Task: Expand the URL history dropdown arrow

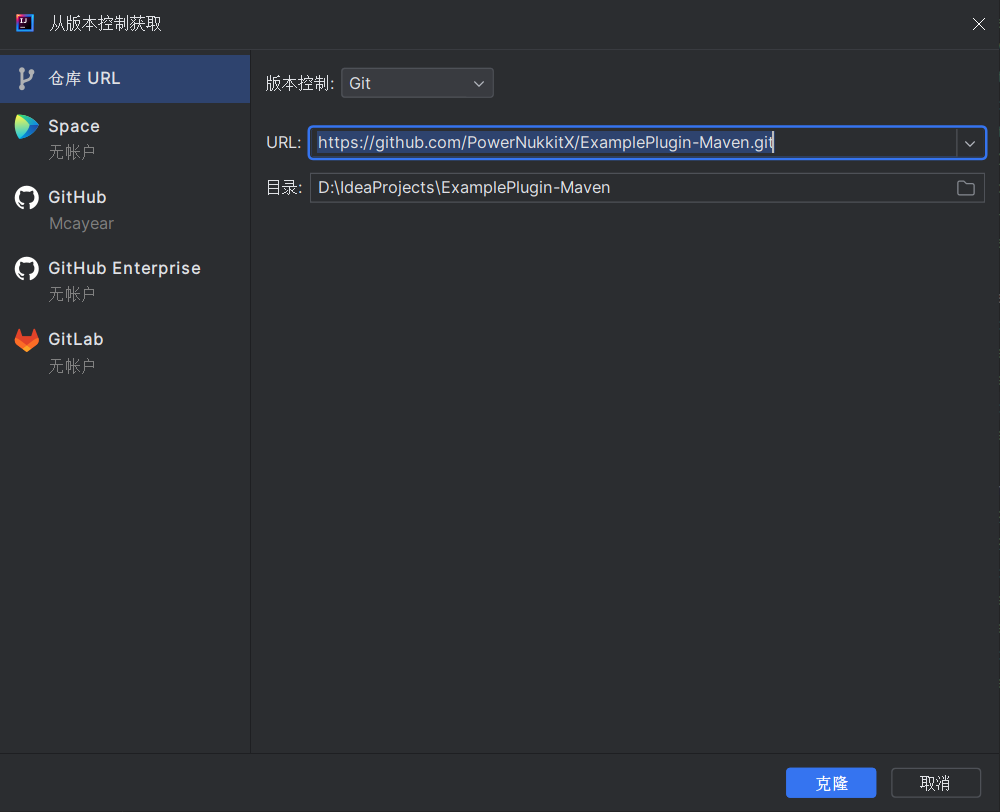Action: [970, 143]
